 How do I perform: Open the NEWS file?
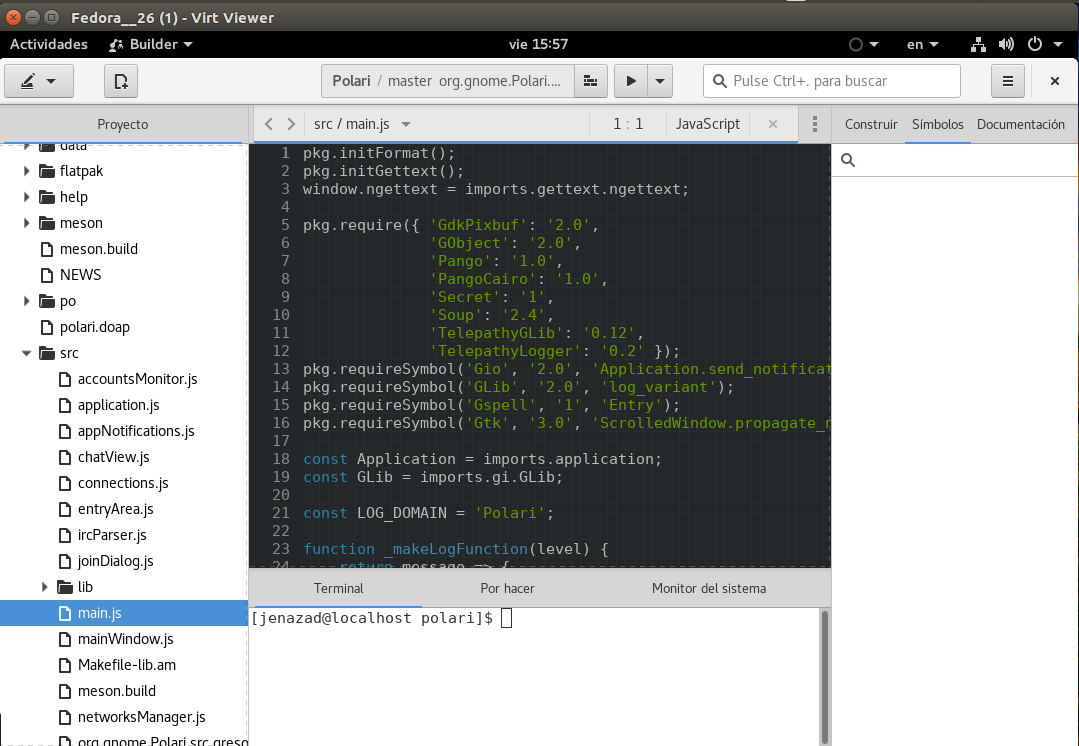80,275
